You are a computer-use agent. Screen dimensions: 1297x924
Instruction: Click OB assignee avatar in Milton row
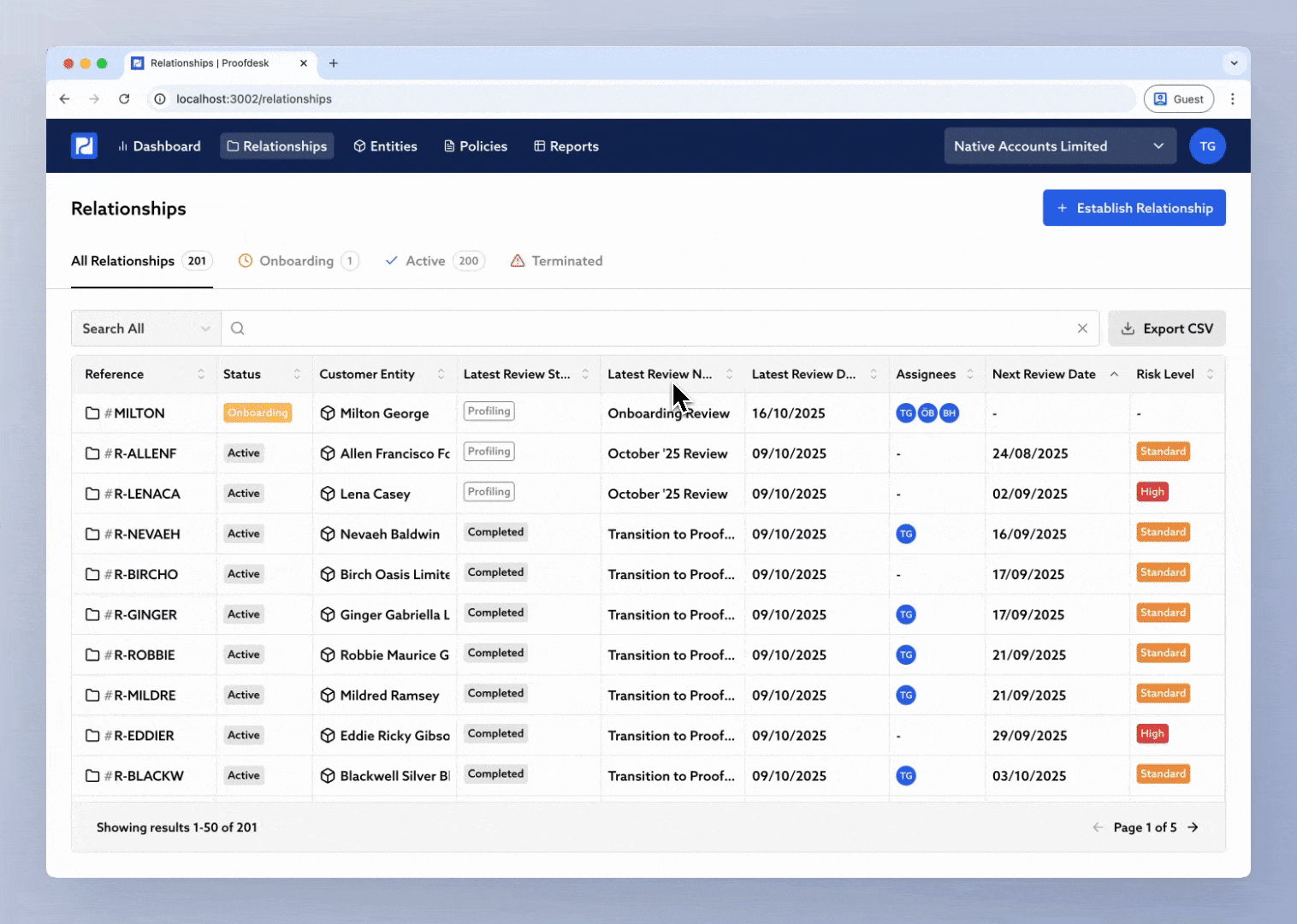pos(927,413)
